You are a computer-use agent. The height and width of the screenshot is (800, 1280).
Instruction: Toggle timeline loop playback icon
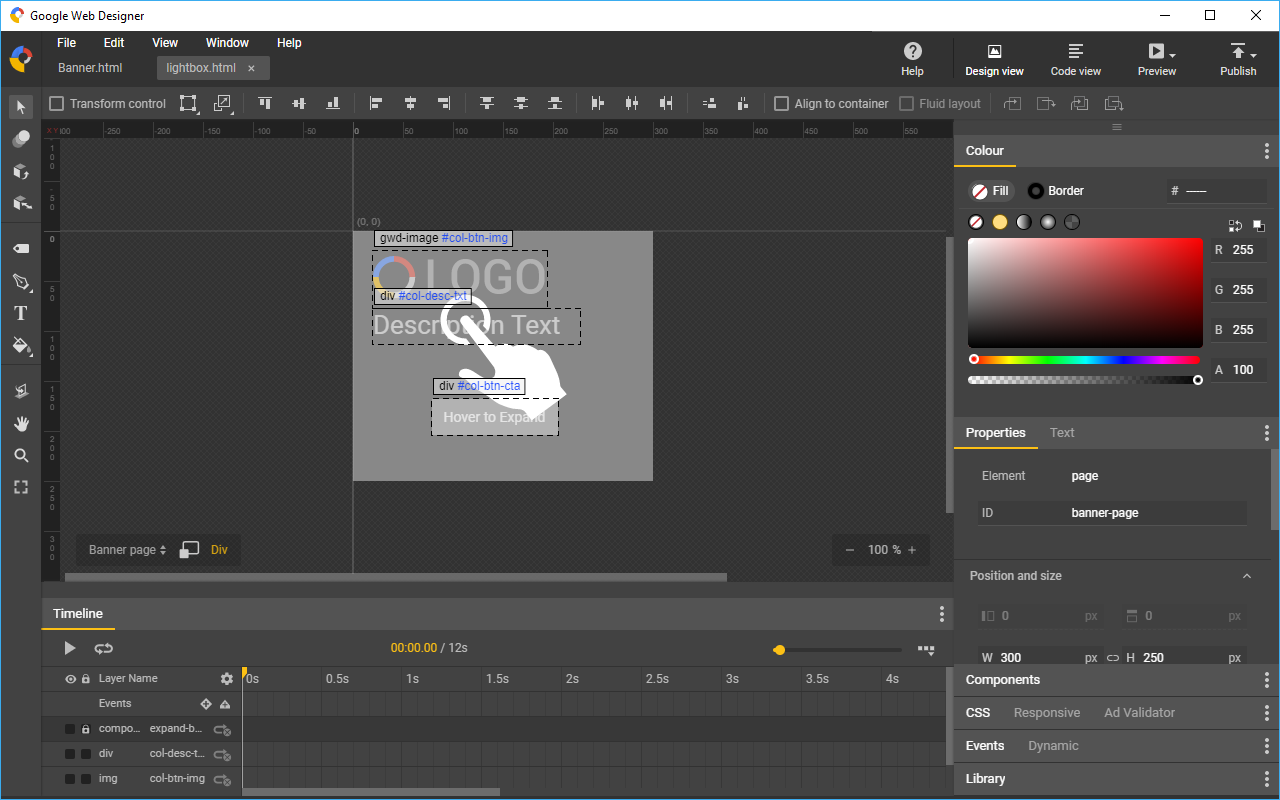(x=103, y=648)
